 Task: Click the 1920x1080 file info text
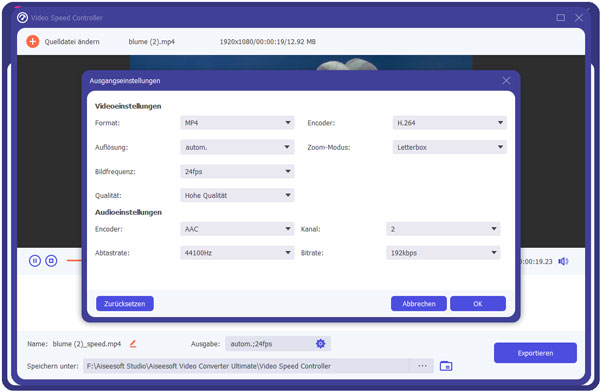click(268, 42)
